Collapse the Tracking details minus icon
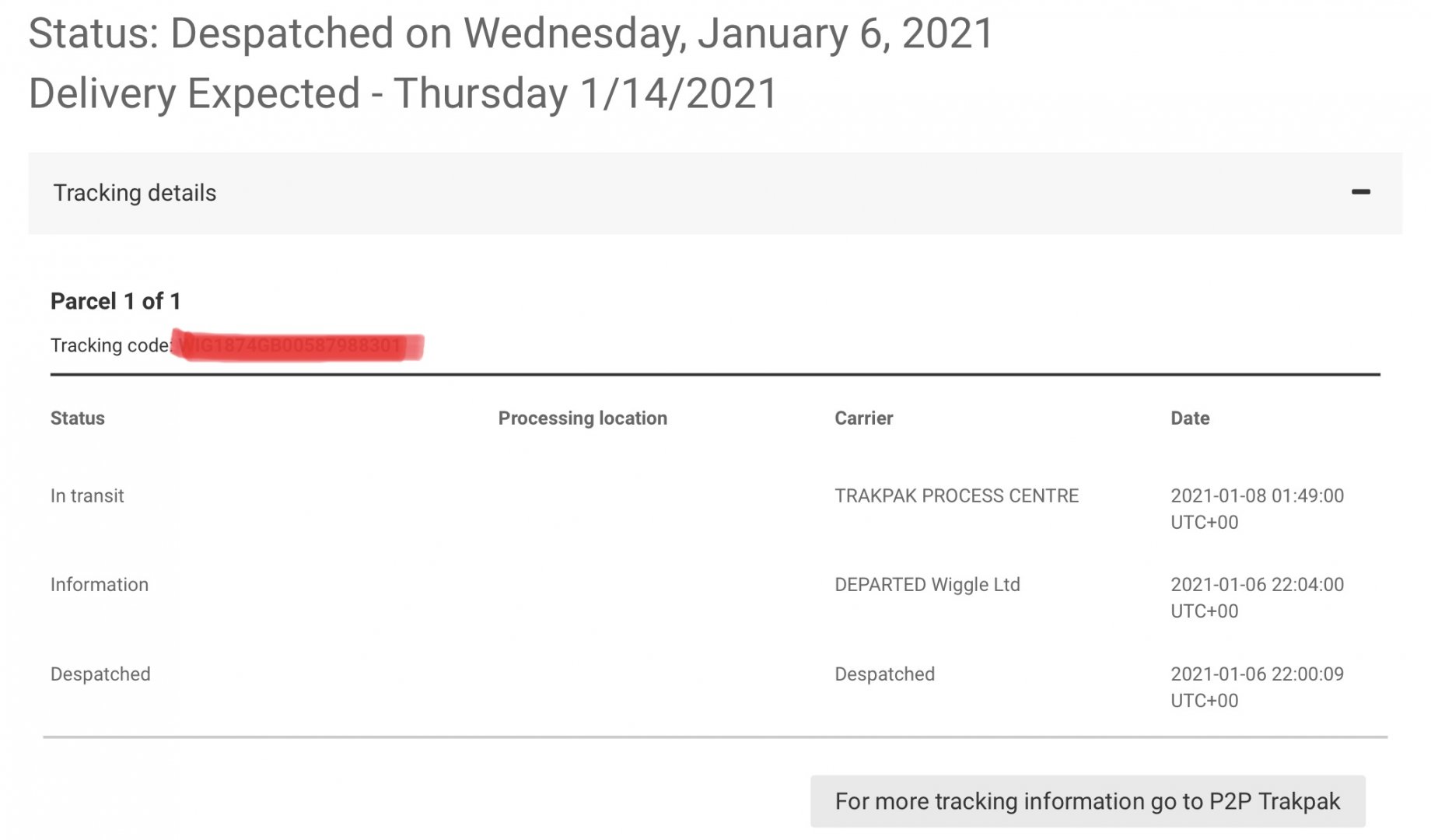This screenshot has height=840, width=1431. (1360, 192)
